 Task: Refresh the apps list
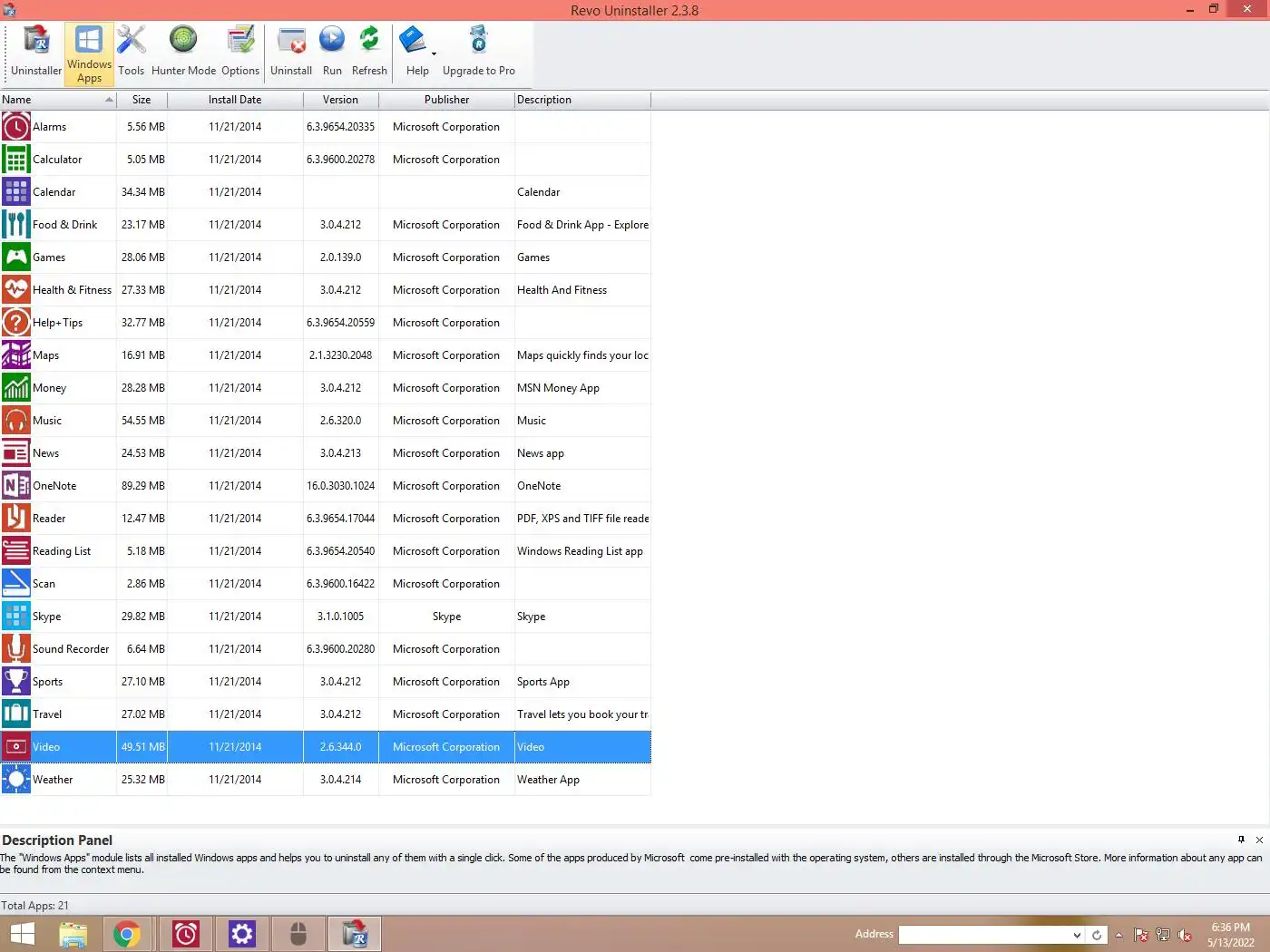point(369,53)
